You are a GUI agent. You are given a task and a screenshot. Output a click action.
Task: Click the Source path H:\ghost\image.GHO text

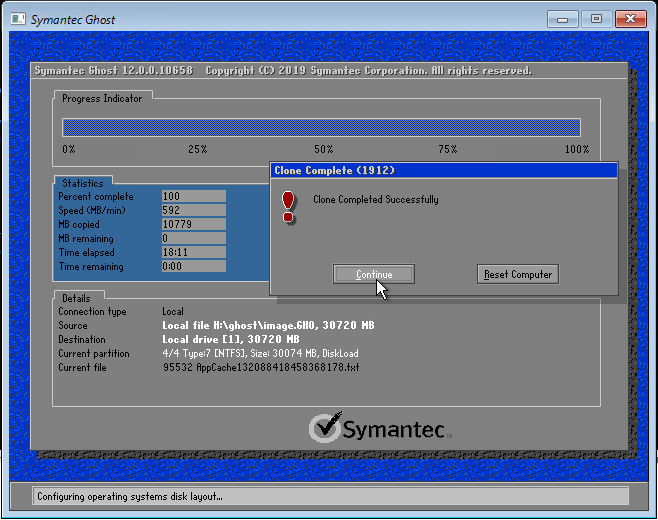tap(268, 325)
